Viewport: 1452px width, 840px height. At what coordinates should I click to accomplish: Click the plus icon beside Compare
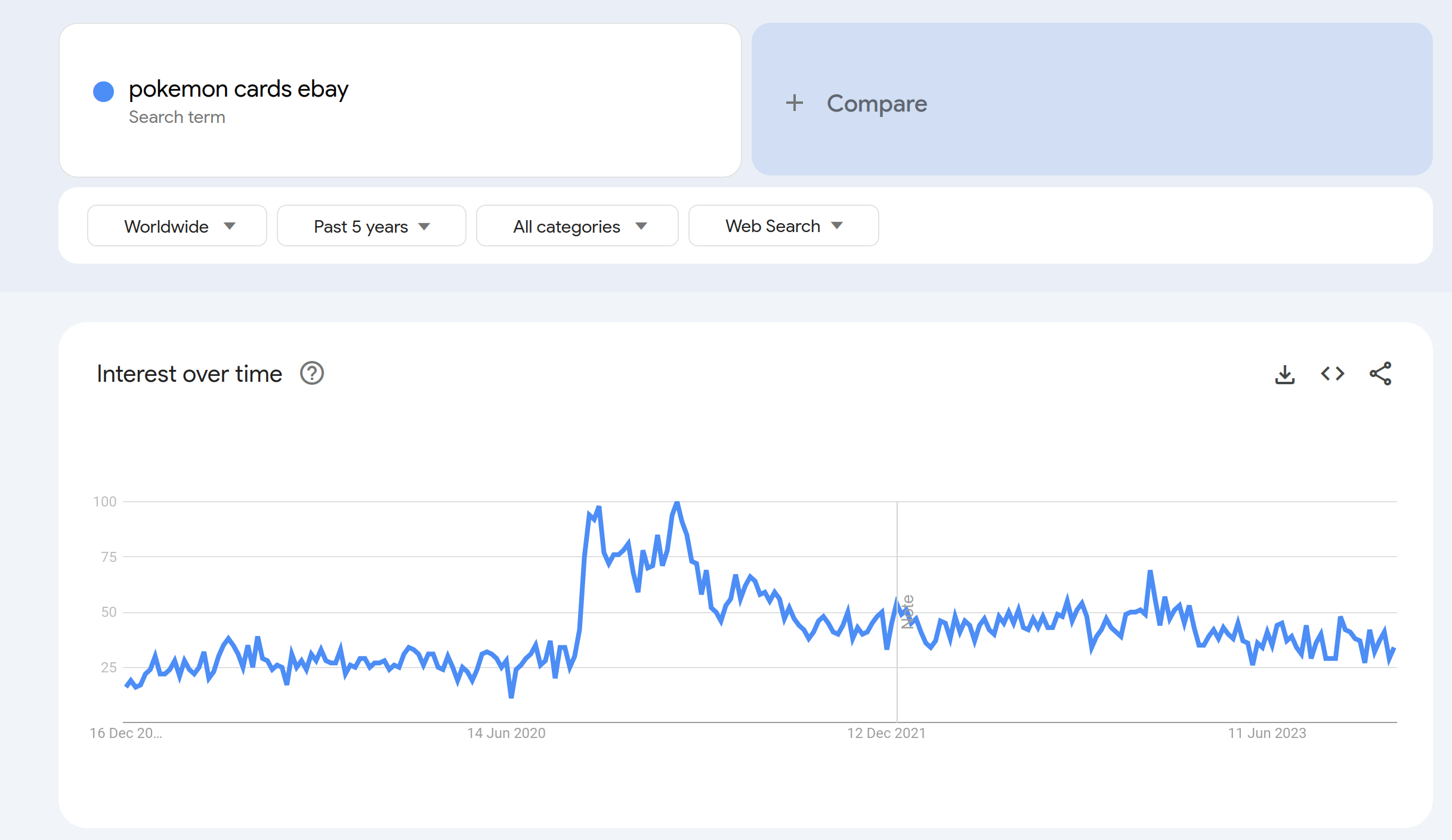point(794,103)
